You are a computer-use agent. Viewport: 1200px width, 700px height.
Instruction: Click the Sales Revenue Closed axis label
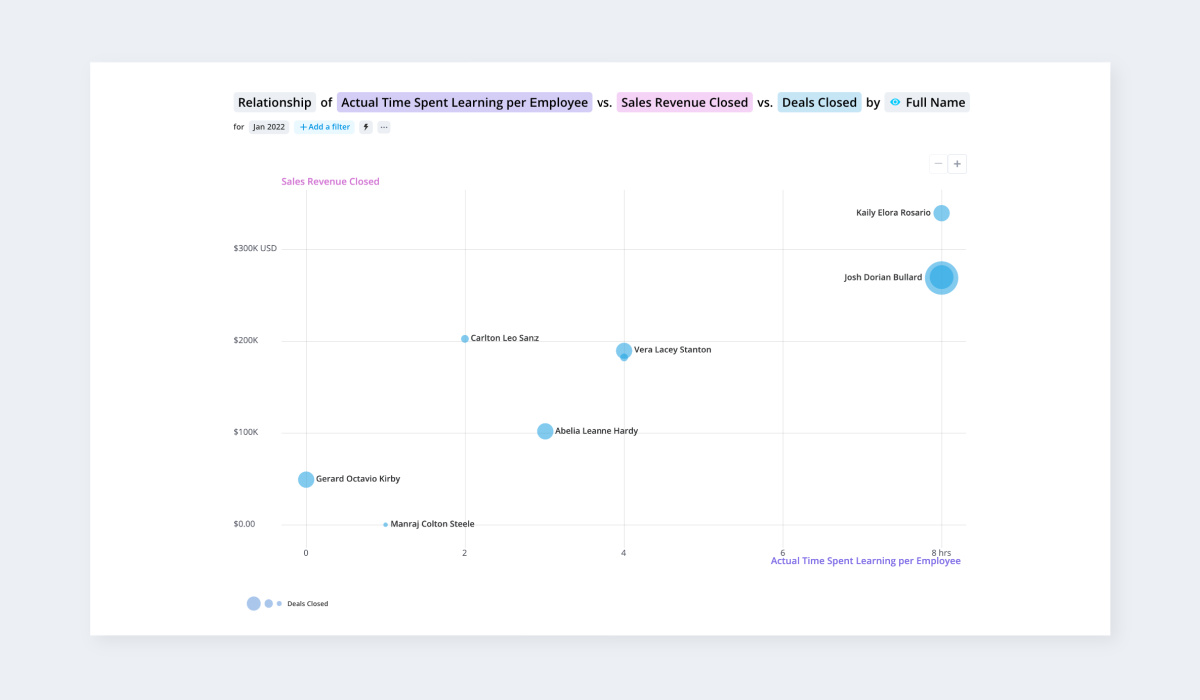[330, 182]
